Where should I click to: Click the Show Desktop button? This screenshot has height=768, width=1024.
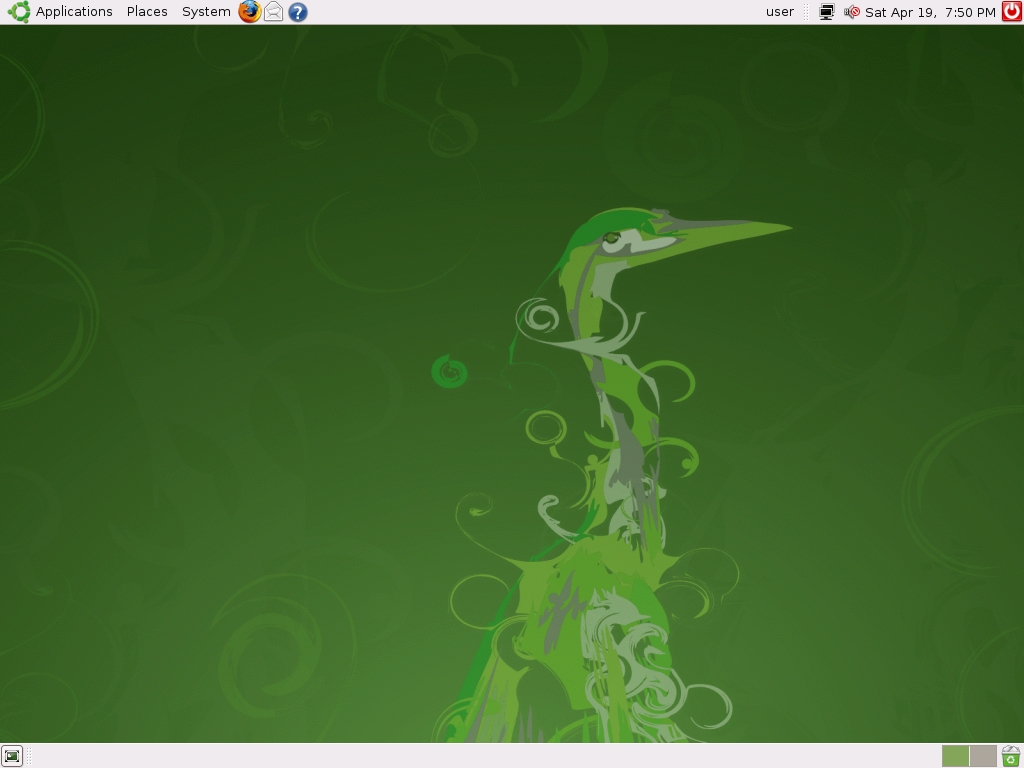[12, 756]
